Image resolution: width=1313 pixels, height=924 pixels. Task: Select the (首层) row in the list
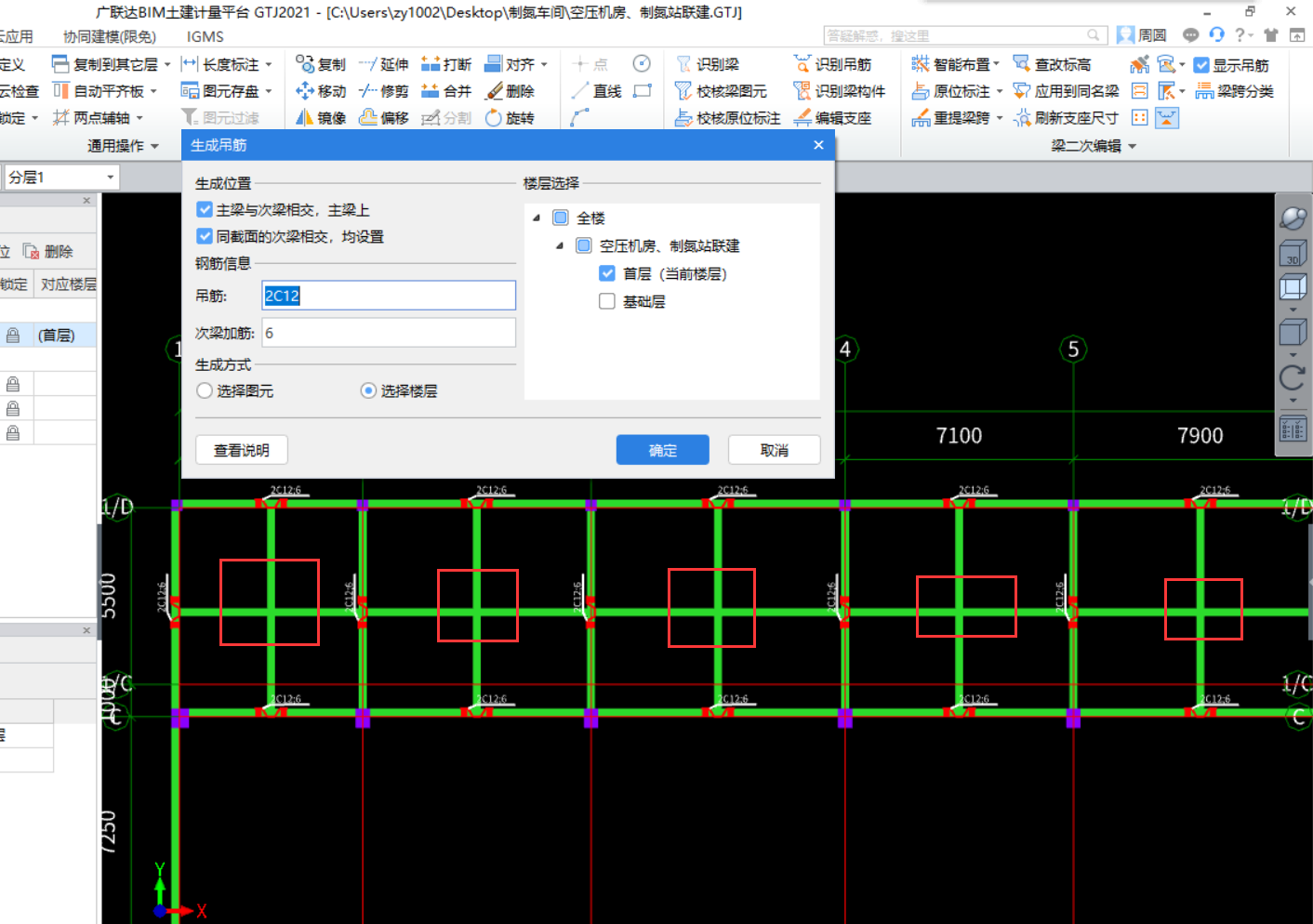tap(48, 335)
